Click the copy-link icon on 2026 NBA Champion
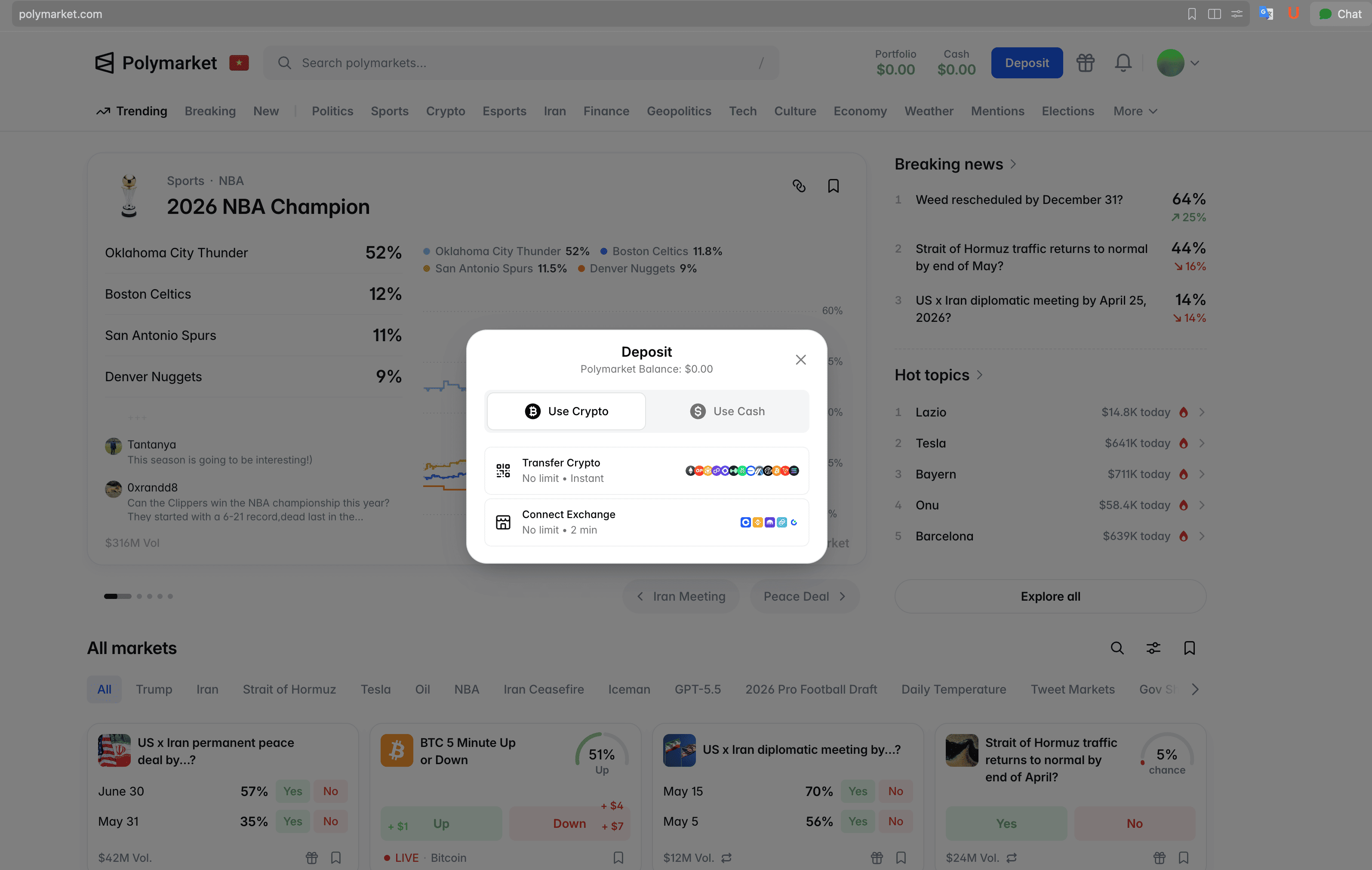 point(799,186)
